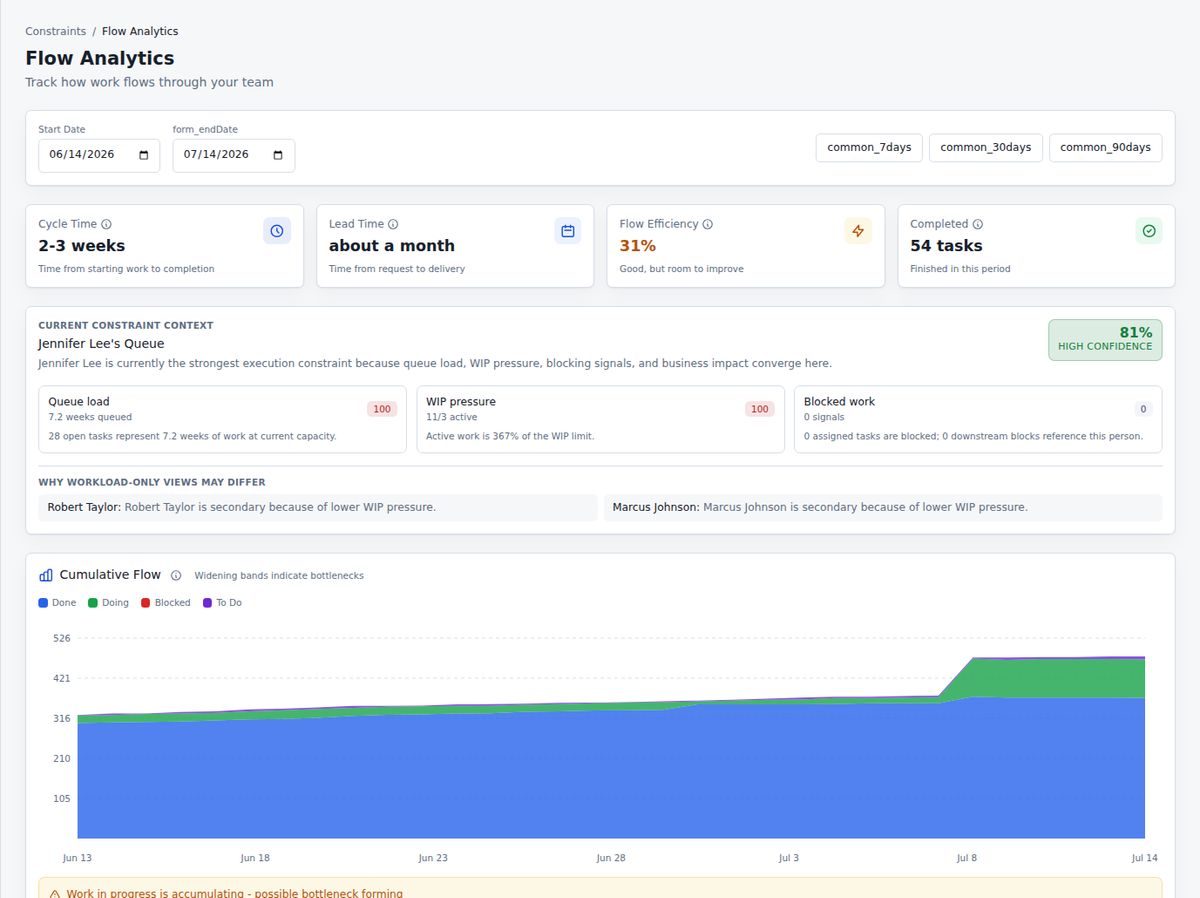Open the Blocked work card

(x=978, y=419)
